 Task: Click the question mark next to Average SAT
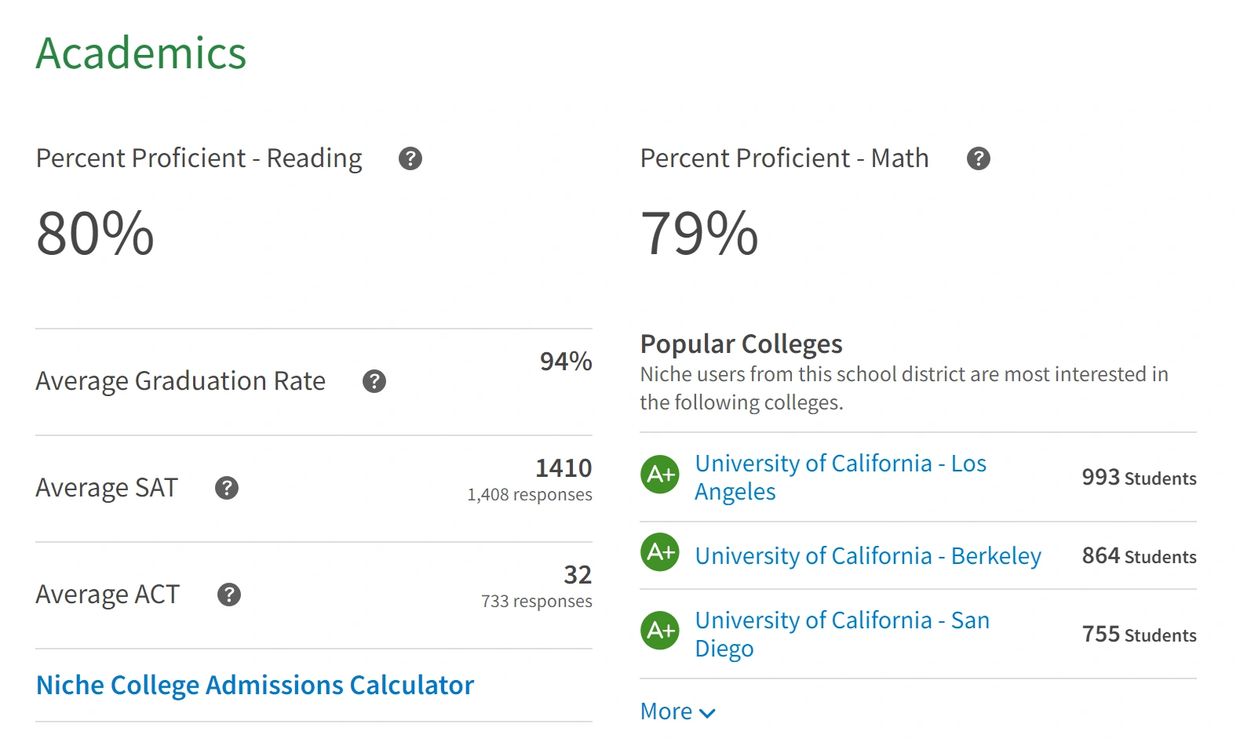[x=227, y=488]
